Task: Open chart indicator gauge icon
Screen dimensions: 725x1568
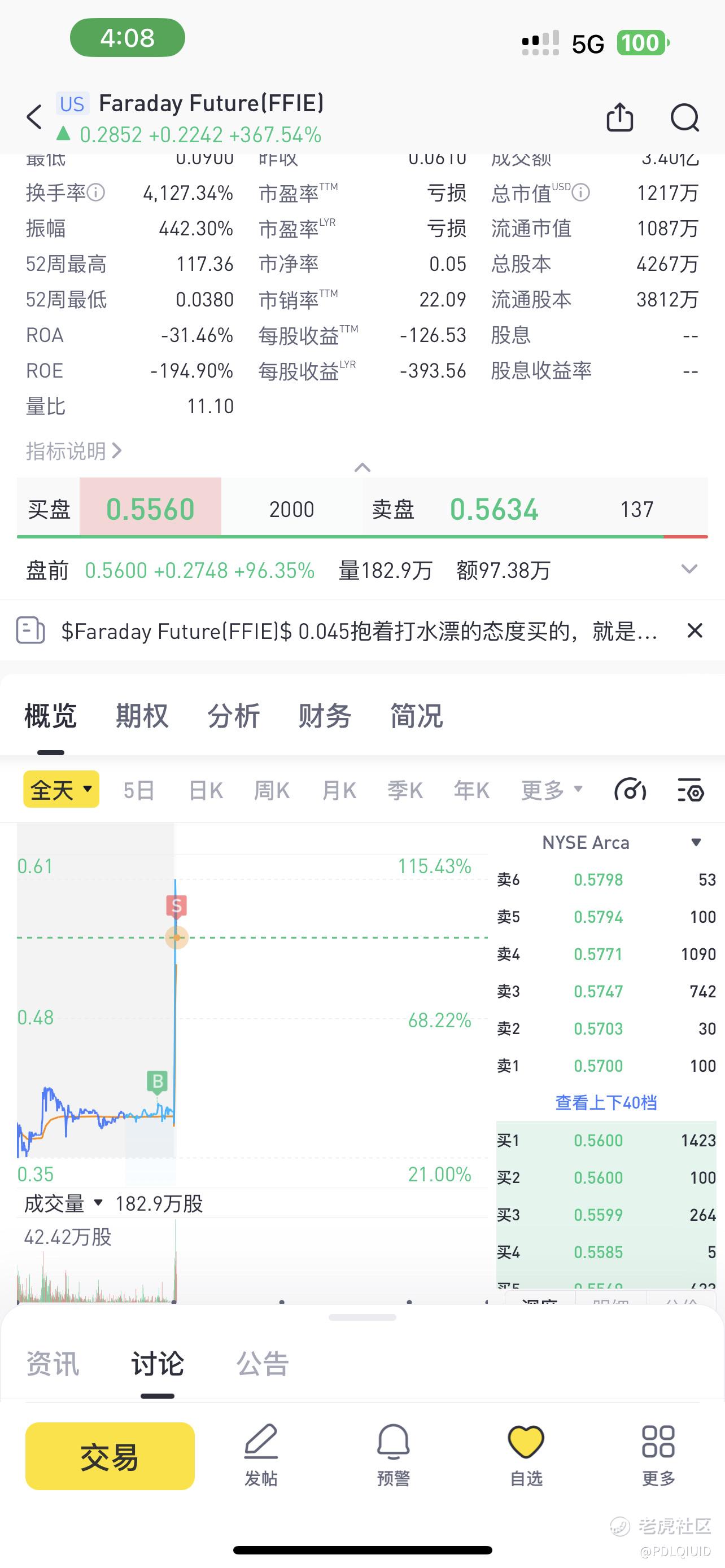Action: (630, 790)
